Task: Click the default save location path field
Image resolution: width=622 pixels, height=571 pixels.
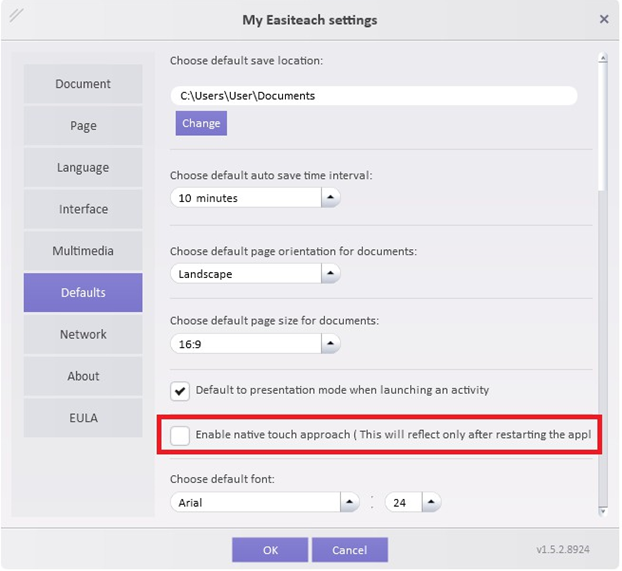Action: point(372,96)
